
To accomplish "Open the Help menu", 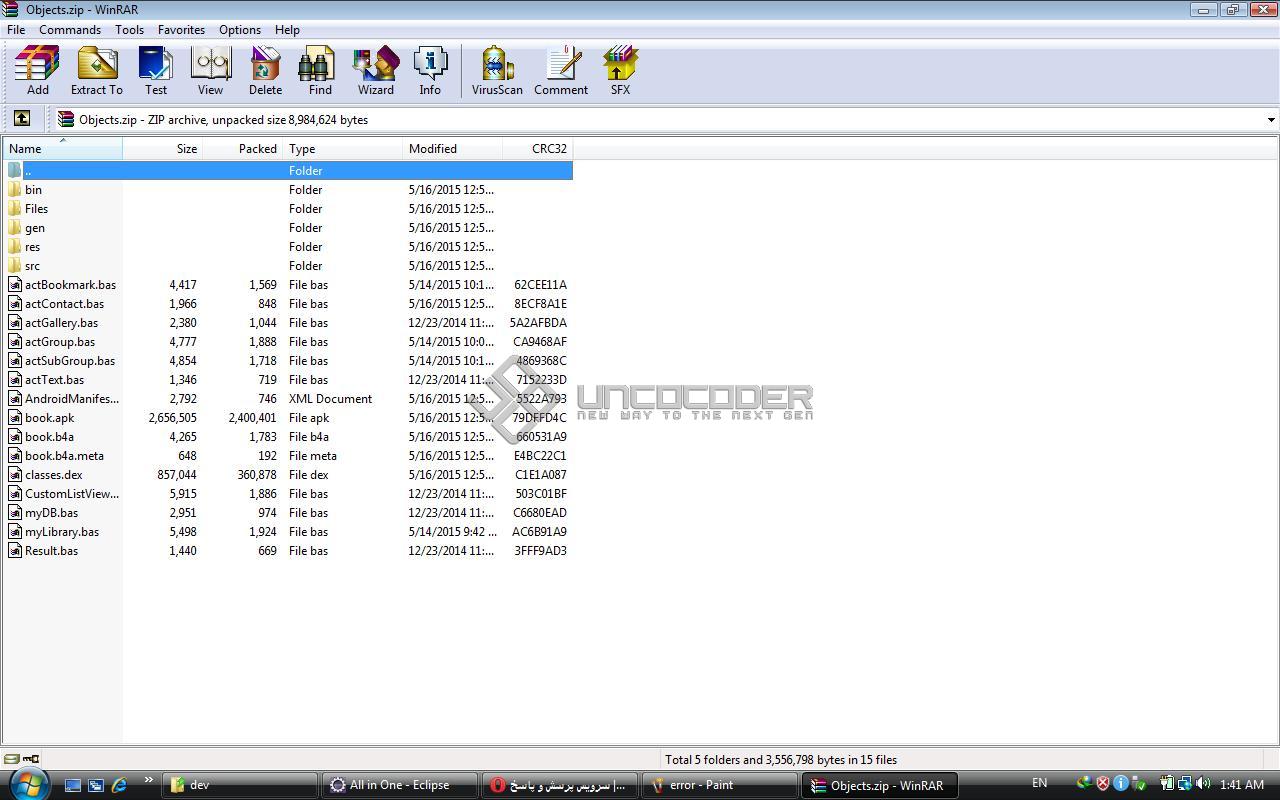I will [287, 30].
